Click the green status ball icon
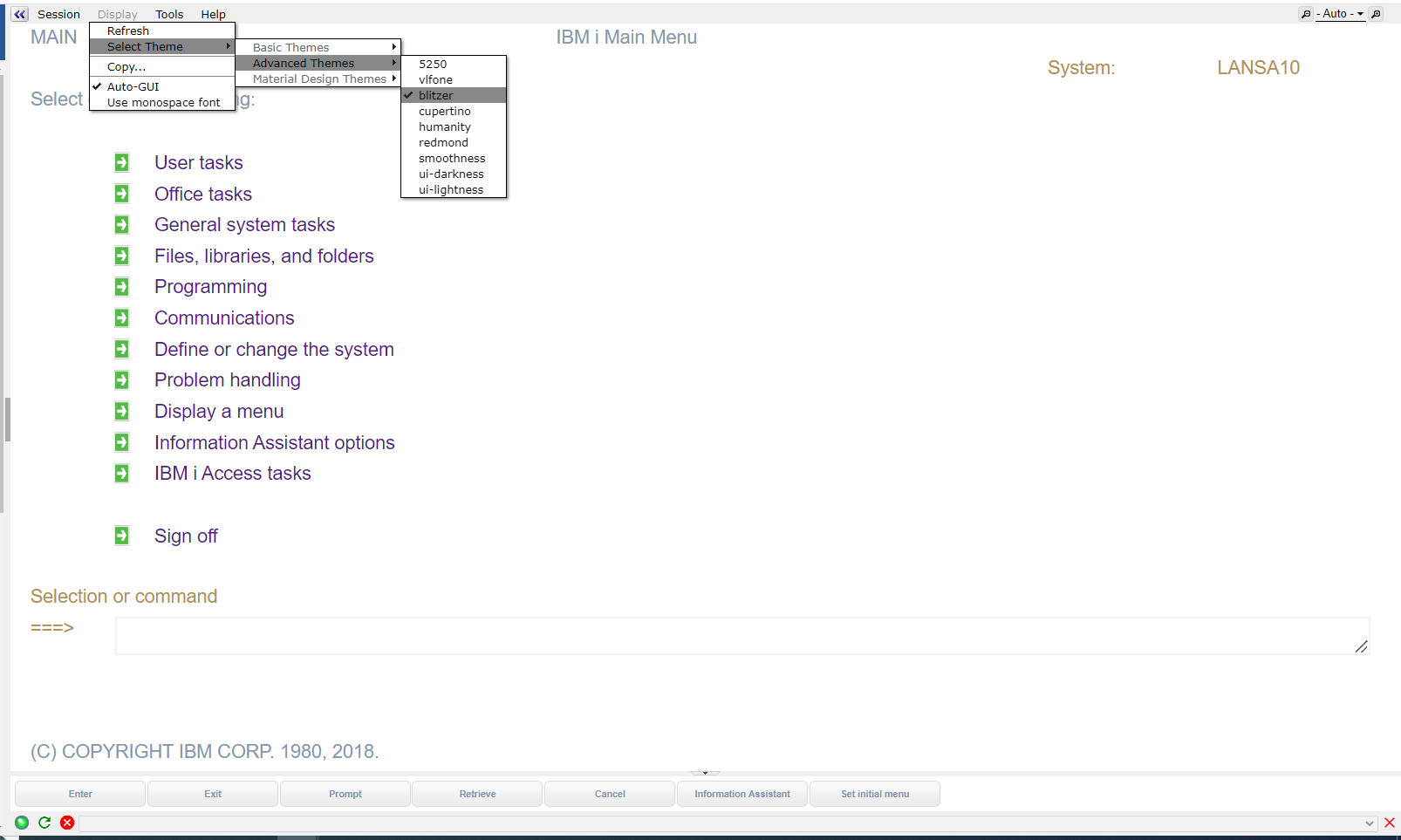Image resolution: width=1401 pixels, height=840 pixels. [x=22, y=823]
